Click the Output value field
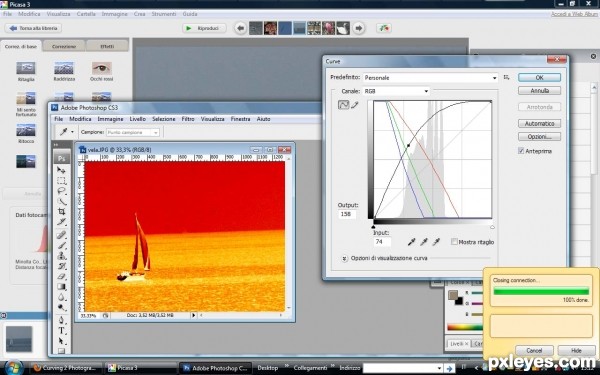The height and width of the screenshot is (375, 600). 347,214
